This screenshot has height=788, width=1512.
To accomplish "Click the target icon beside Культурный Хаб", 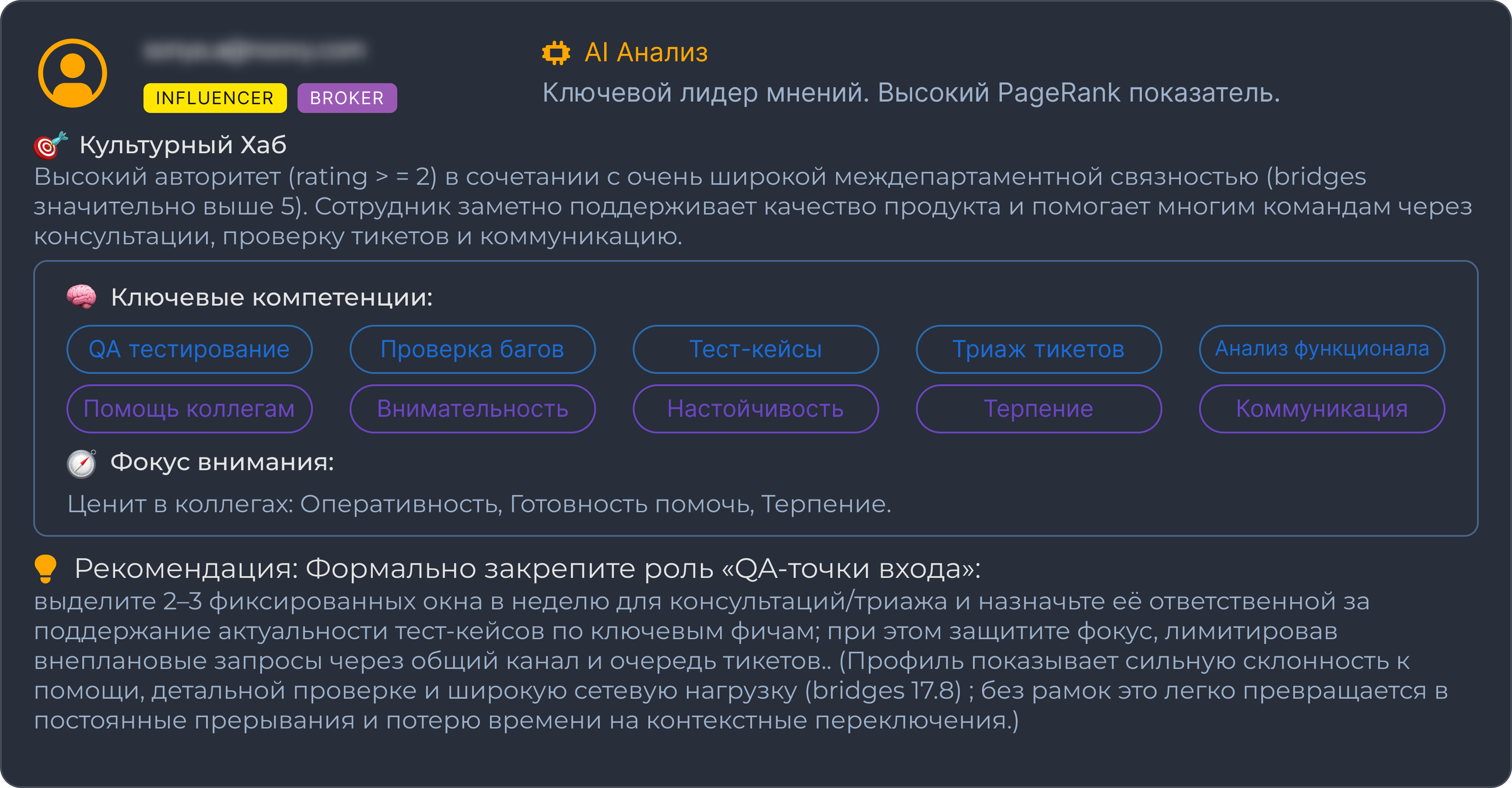I will coord(50,145).
